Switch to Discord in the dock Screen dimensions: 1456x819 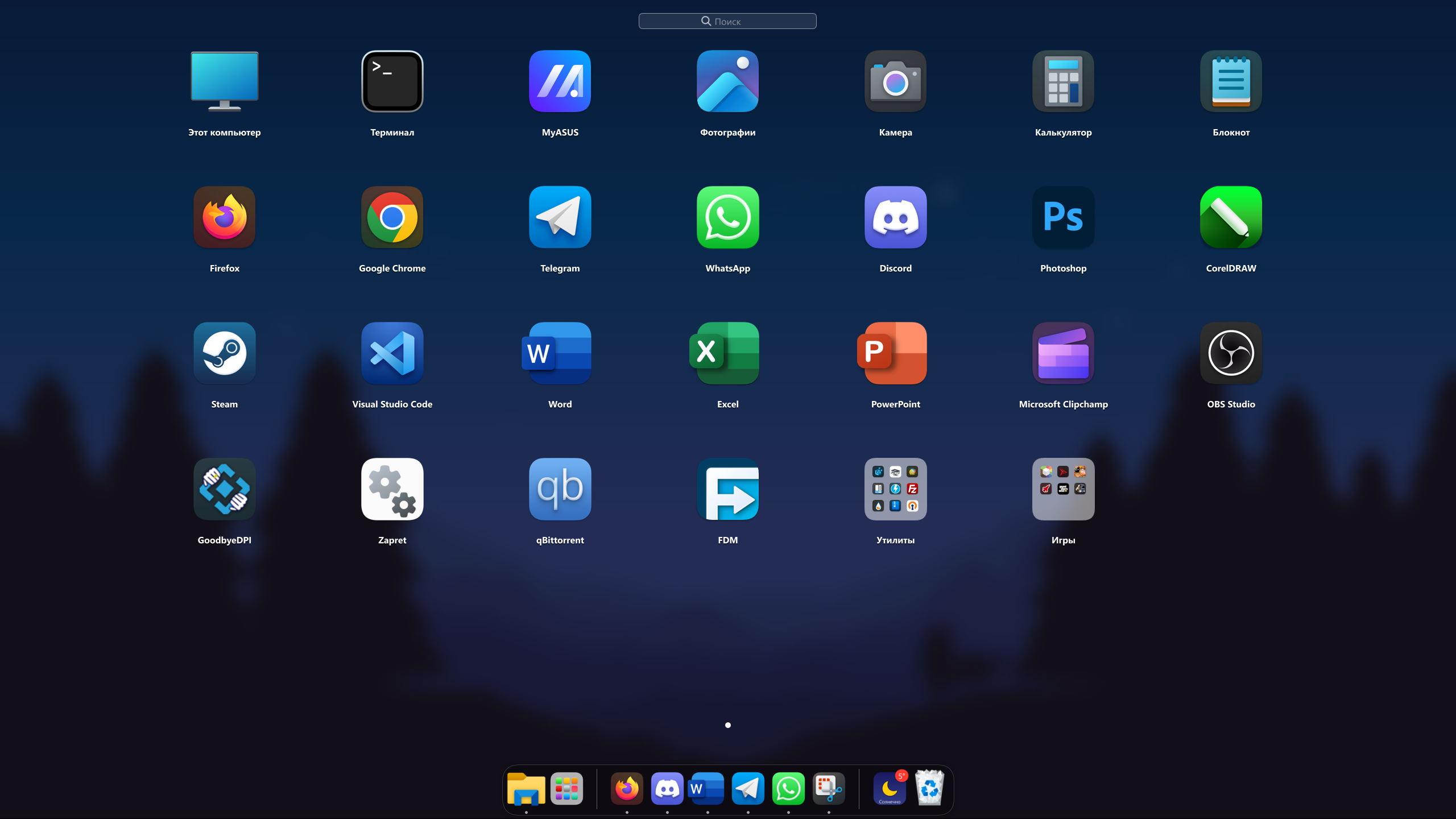[667, 789]
